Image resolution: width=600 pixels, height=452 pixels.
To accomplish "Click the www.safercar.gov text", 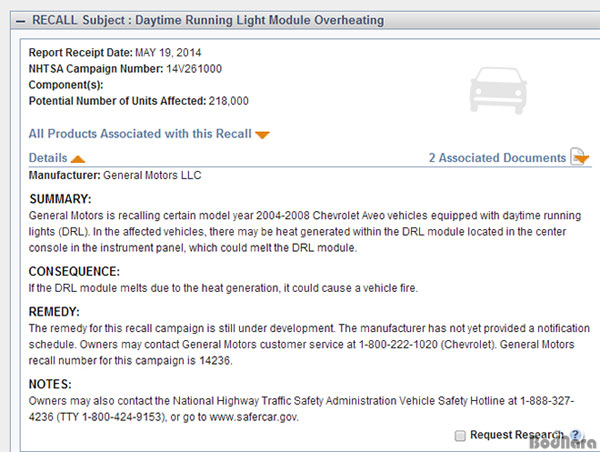I will point(254,417).
